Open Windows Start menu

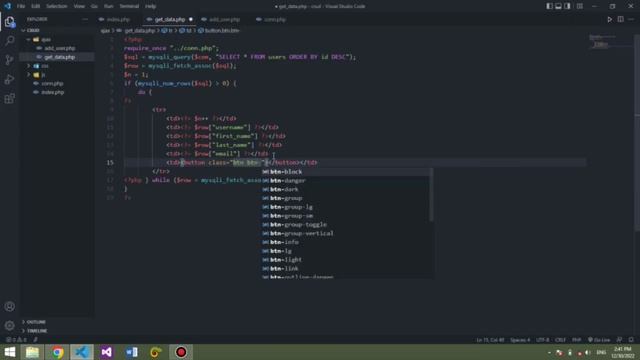[x=9, y=352]
